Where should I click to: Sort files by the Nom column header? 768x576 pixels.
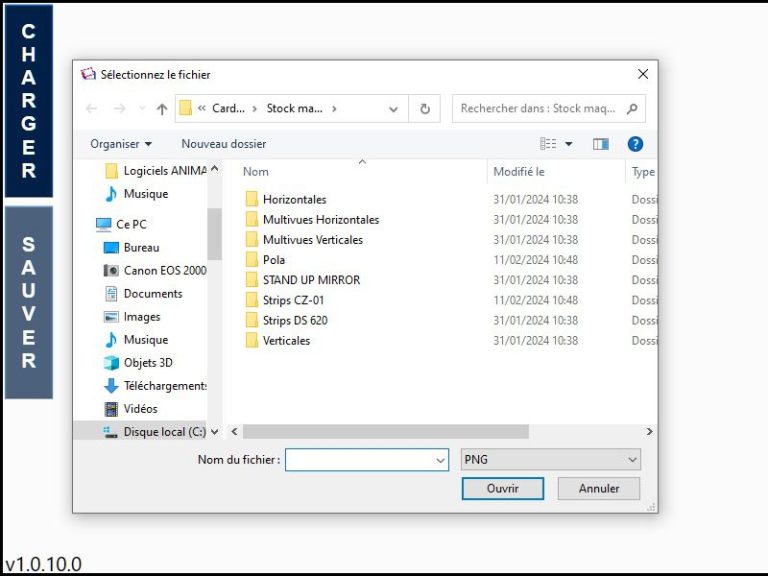pyautogui.click(x=256, y=172)
